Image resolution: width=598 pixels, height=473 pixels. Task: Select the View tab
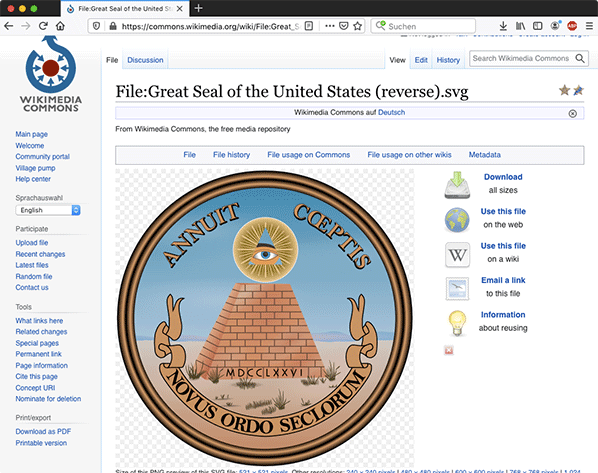397,60
